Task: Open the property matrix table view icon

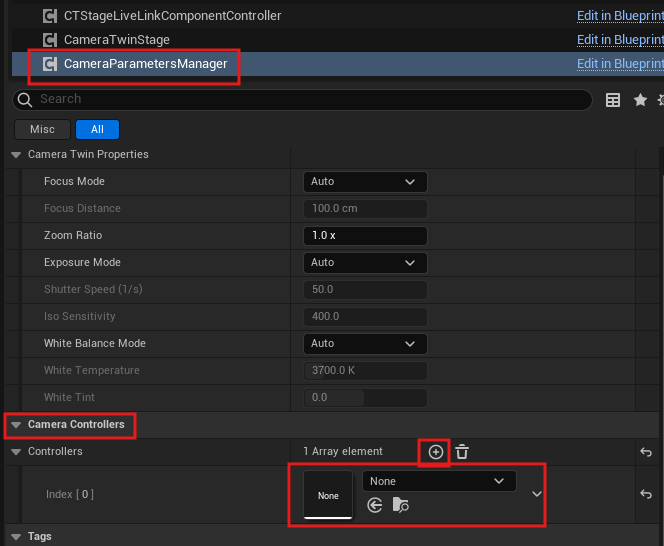Action: click(x=613, y=100)
